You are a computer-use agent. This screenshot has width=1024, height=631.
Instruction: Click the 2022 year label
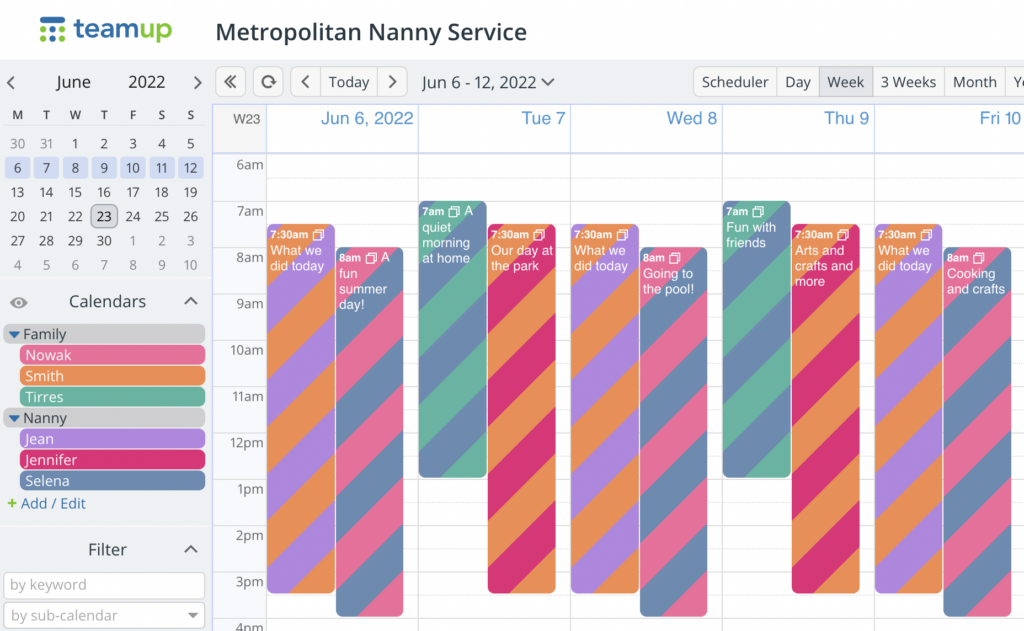pyautogui.click(x=146, y=82)
